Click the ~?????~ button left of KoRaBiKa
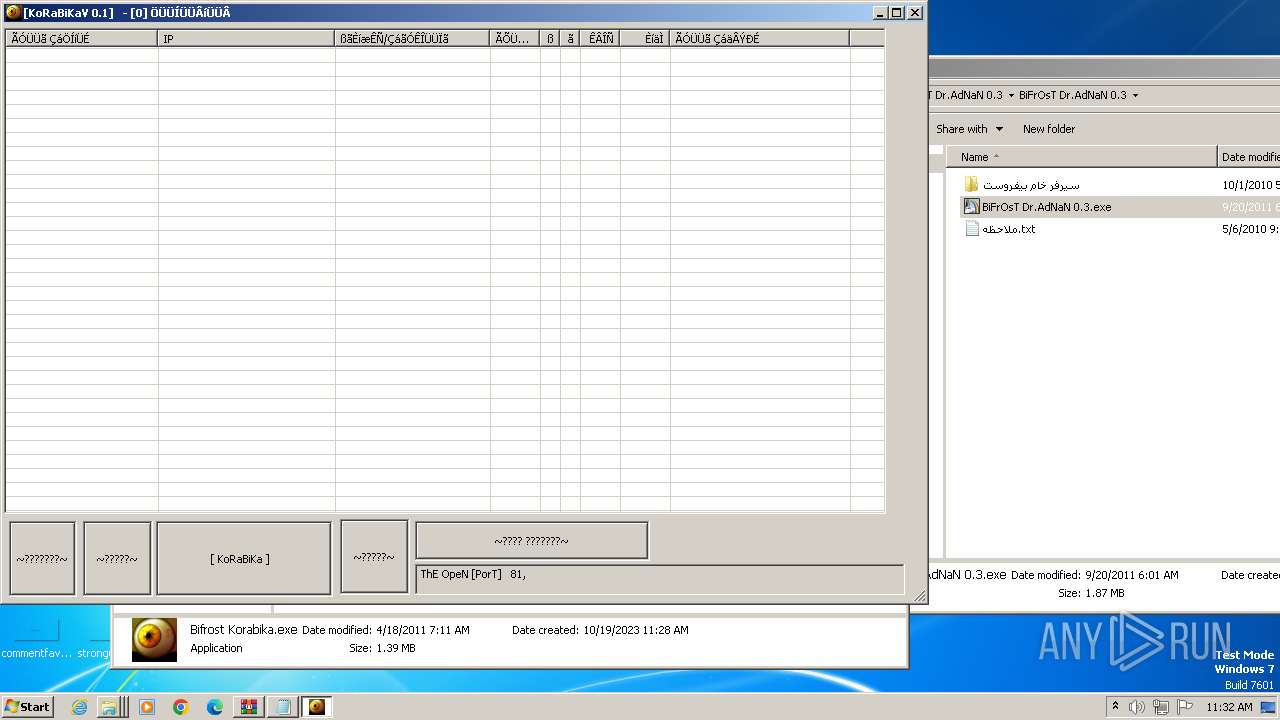 point(117,558)
